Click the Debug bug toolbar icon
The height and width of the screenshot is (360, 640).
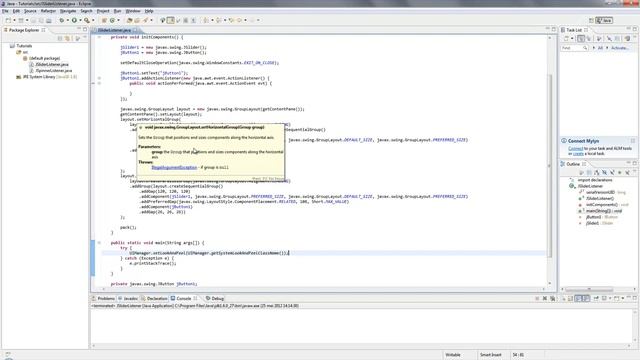click(x=62, y=20)
